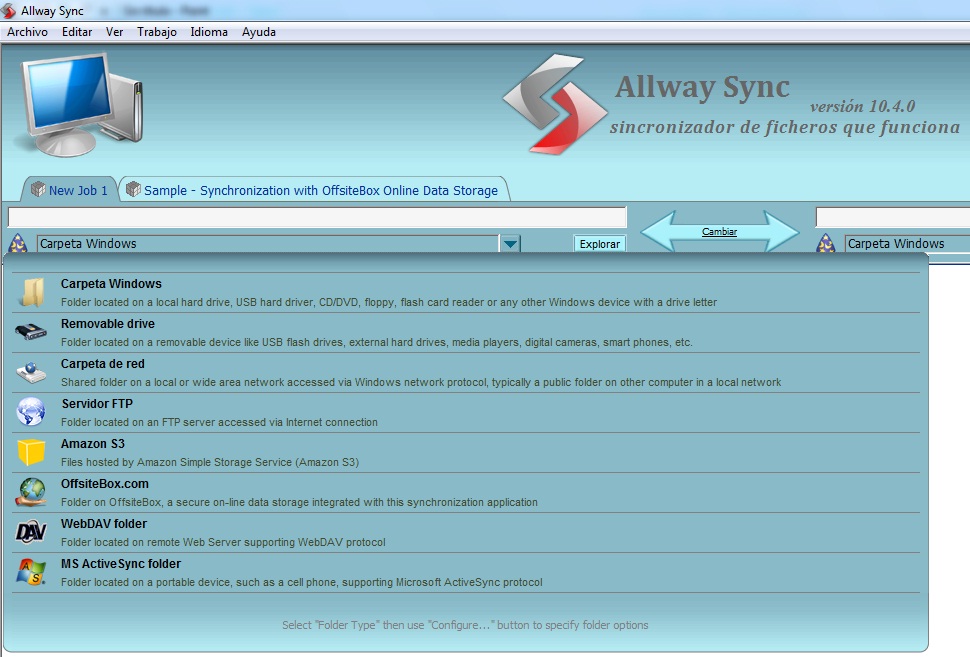Click the Carpeta Windows folder icon
Viewport: 970px width, 657px height.
[x=31, y=292]
